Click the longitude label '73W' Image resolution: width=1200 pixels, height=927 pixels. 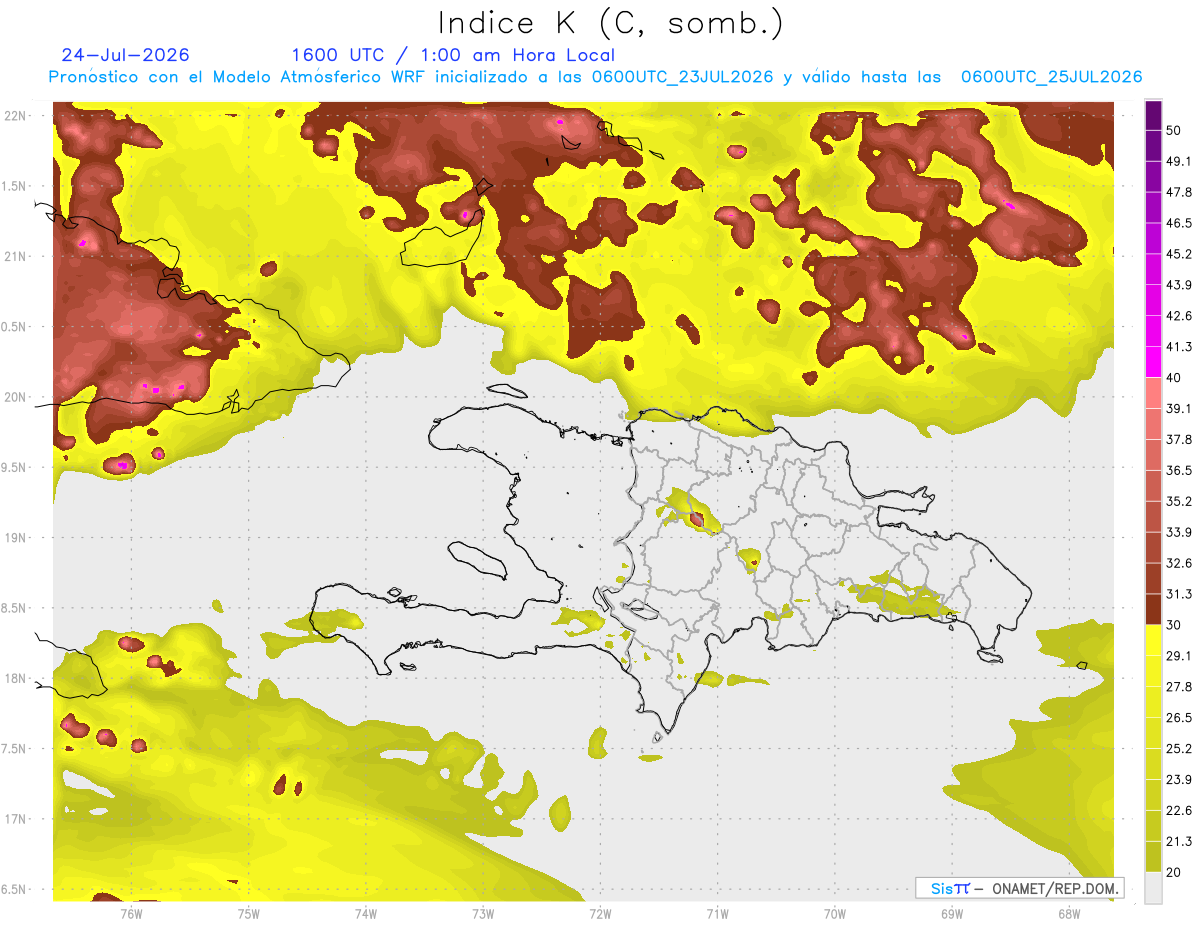click(483, 913)
